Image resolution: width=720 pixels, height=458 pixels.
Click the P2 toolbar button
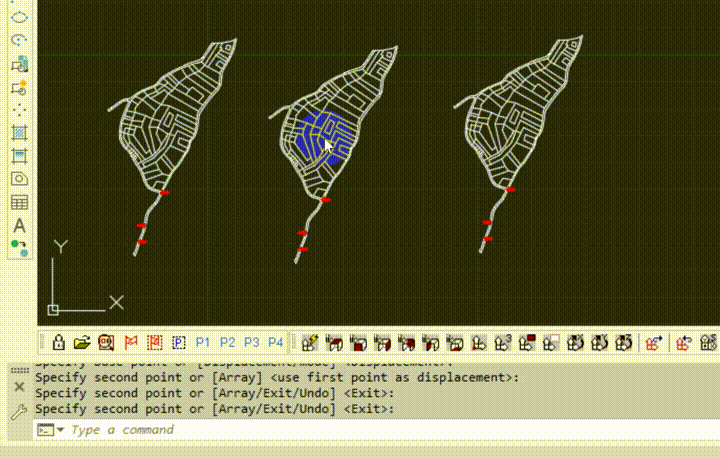pyautogui.click(x=227, y=342)
